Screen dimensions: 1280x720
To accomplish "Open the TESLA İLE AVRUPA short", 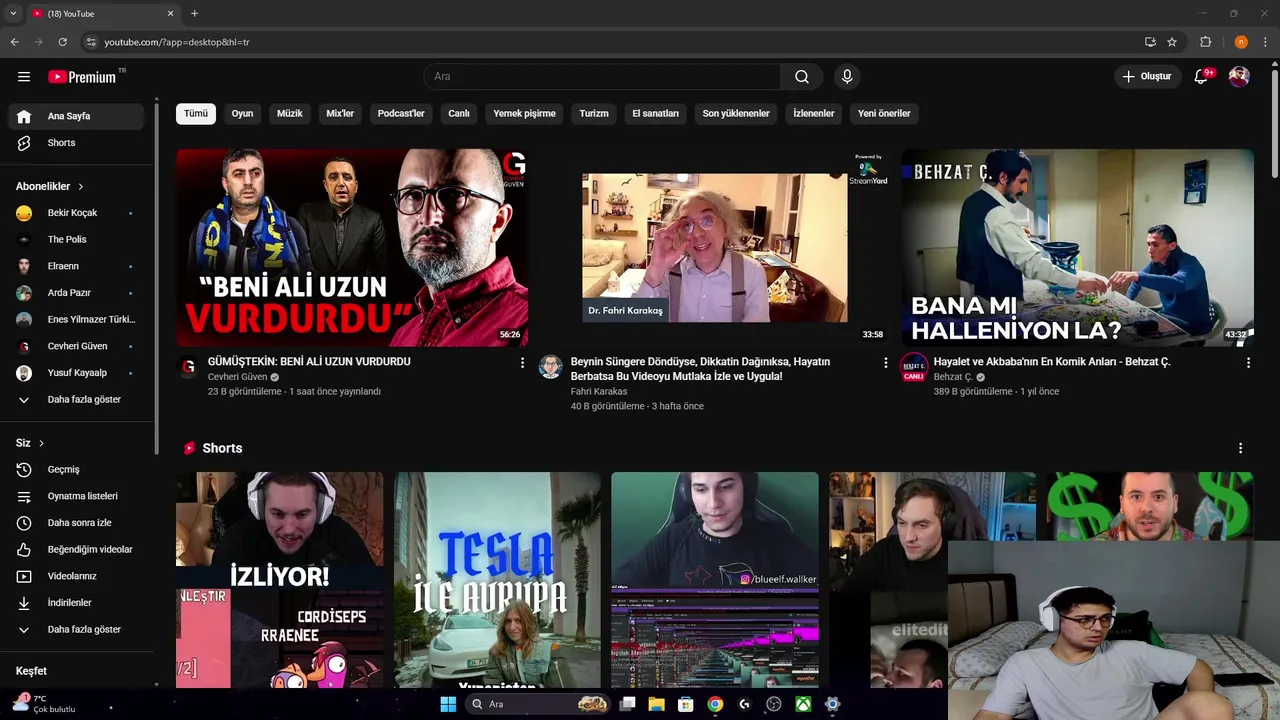I will 497,580.
